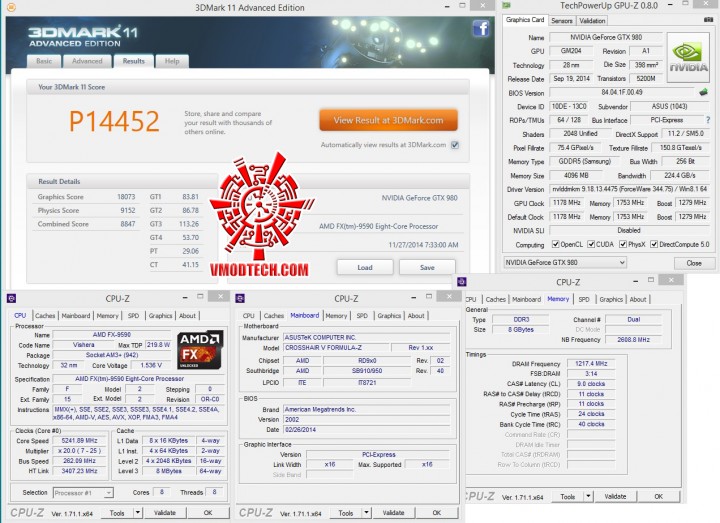Expand Tools arrow in the CPU-Z Mainboard window
This screenshot has width=720, height=523.
pos(366,512)
